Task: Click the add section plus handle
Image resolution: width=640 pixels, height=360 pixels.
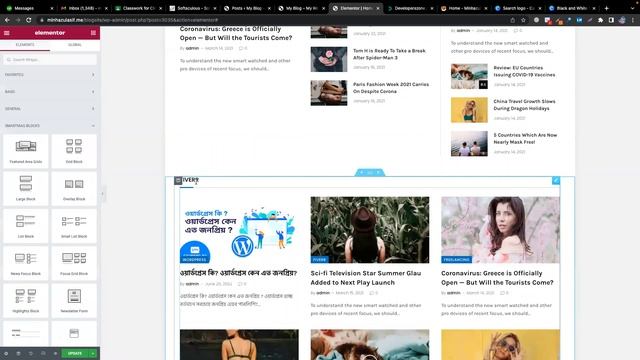Action: point(361,173)
